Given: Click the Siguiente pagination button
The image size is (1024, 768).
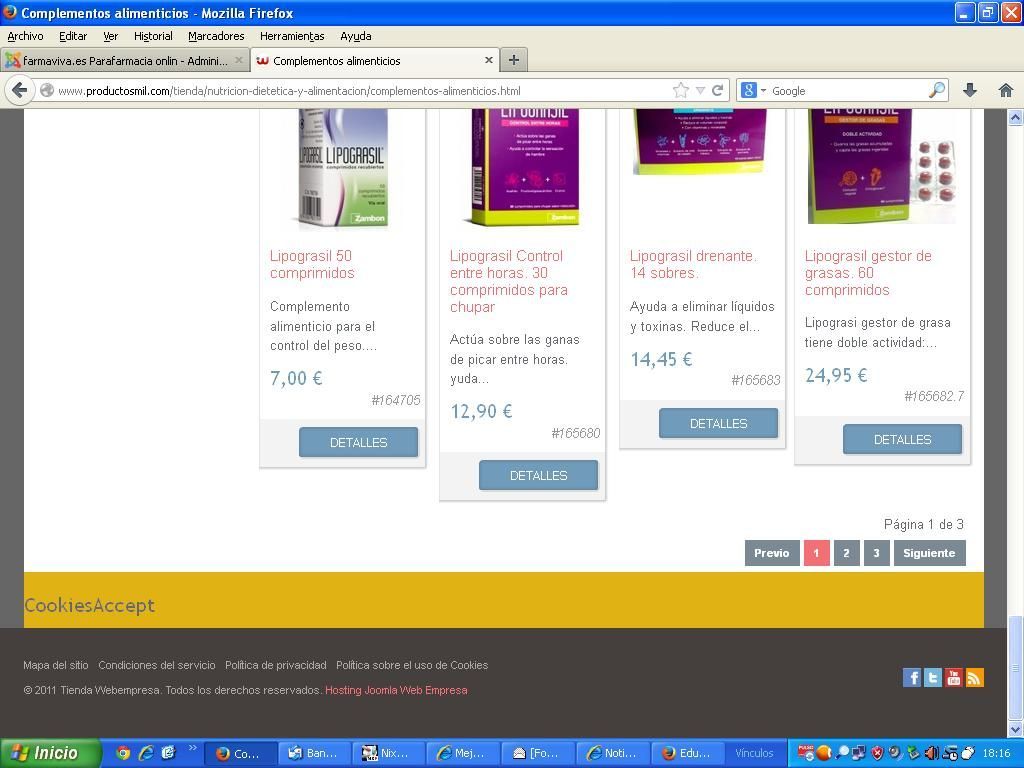Looking at the screenshot, I should (x=929, y=553).
